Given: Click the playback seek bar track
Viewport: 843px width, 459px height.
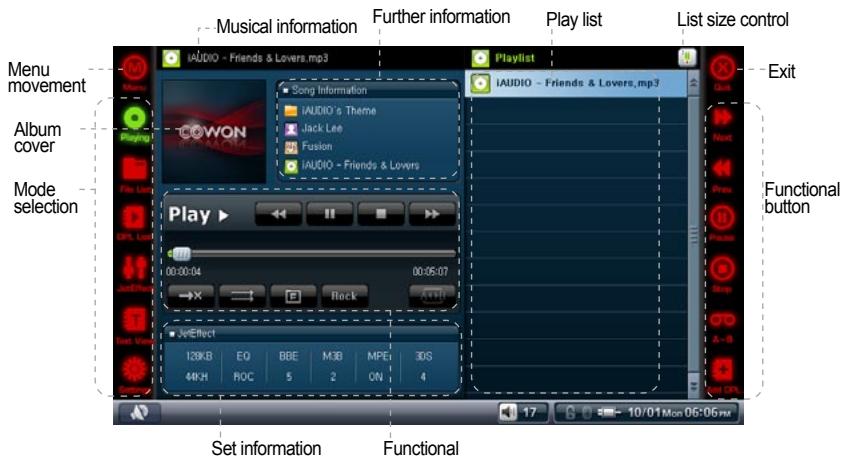Looking at the screenshot, I should (312, 253).
